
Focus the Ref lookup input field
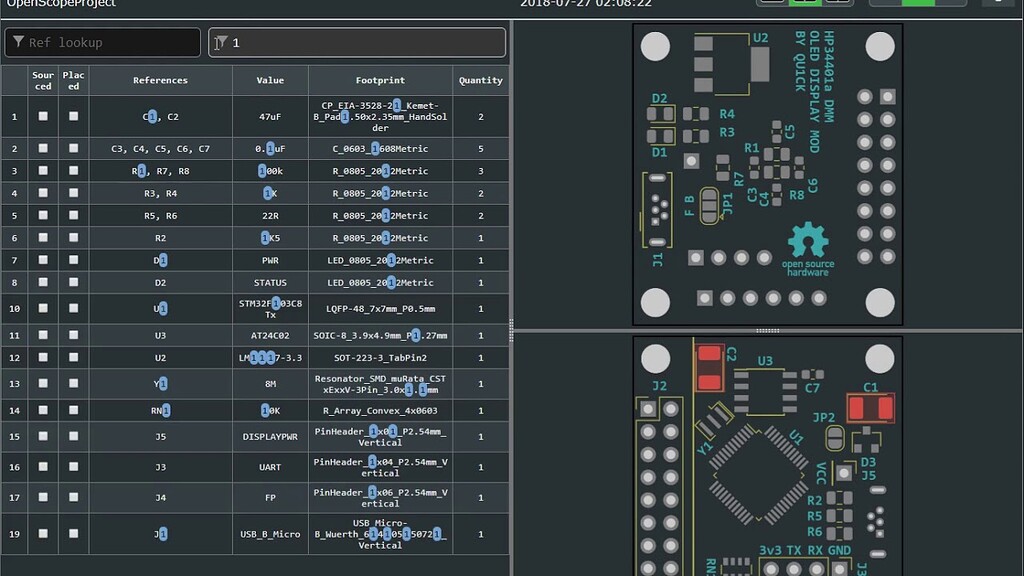coord(110,43)
